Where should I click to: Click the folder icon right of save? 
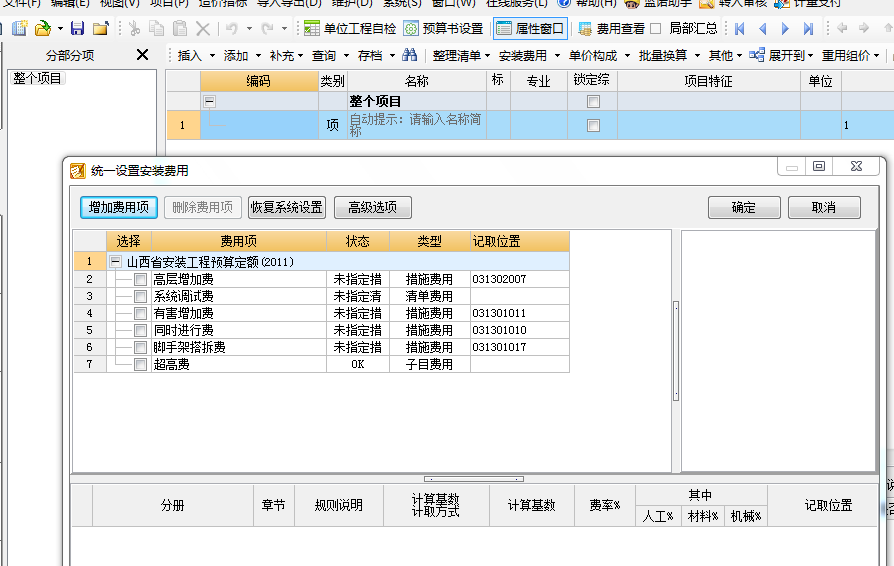pos(100,28)
